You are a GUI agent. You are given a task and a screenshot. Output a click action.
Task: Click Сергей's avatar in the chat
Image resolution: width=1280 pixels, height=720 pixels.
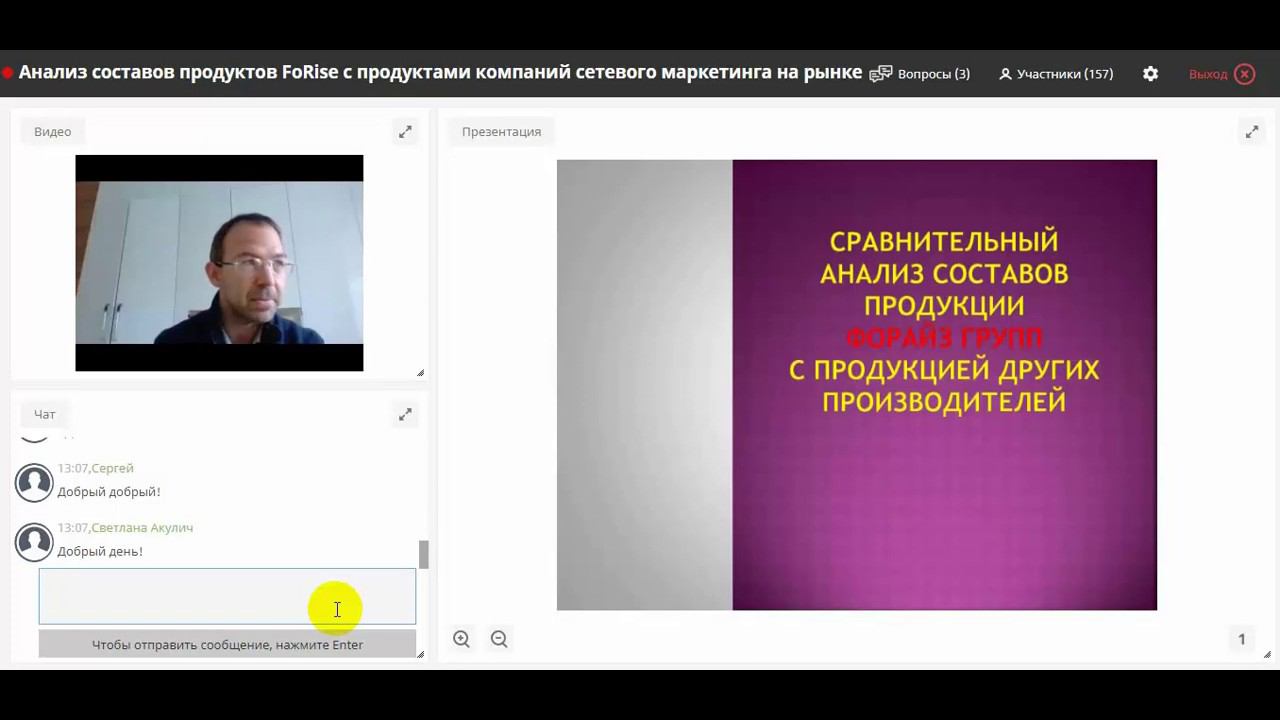(x=34, y=483)
